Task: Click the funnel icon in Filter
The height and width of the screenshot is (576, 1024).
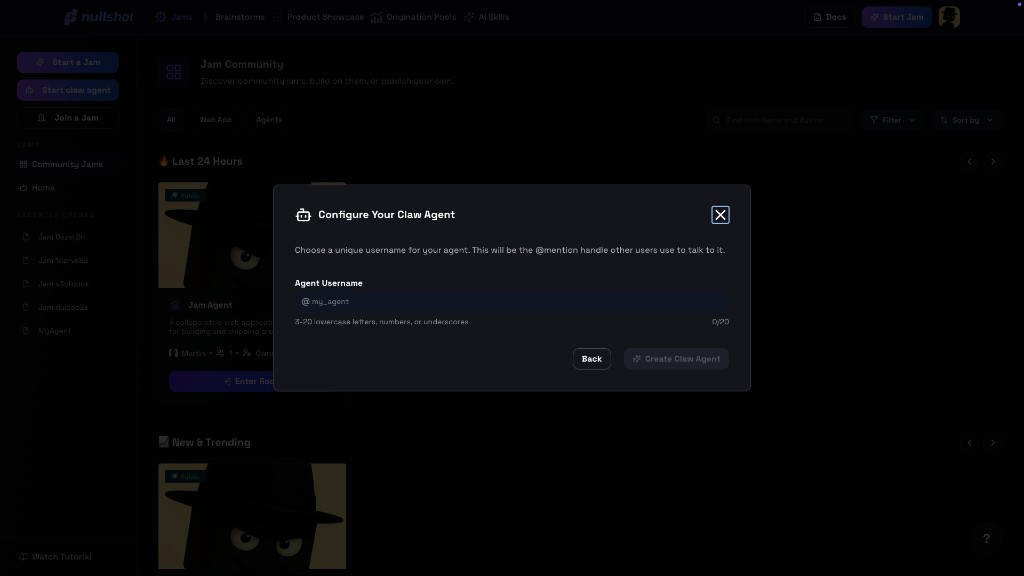Action: tap(874, 120)
